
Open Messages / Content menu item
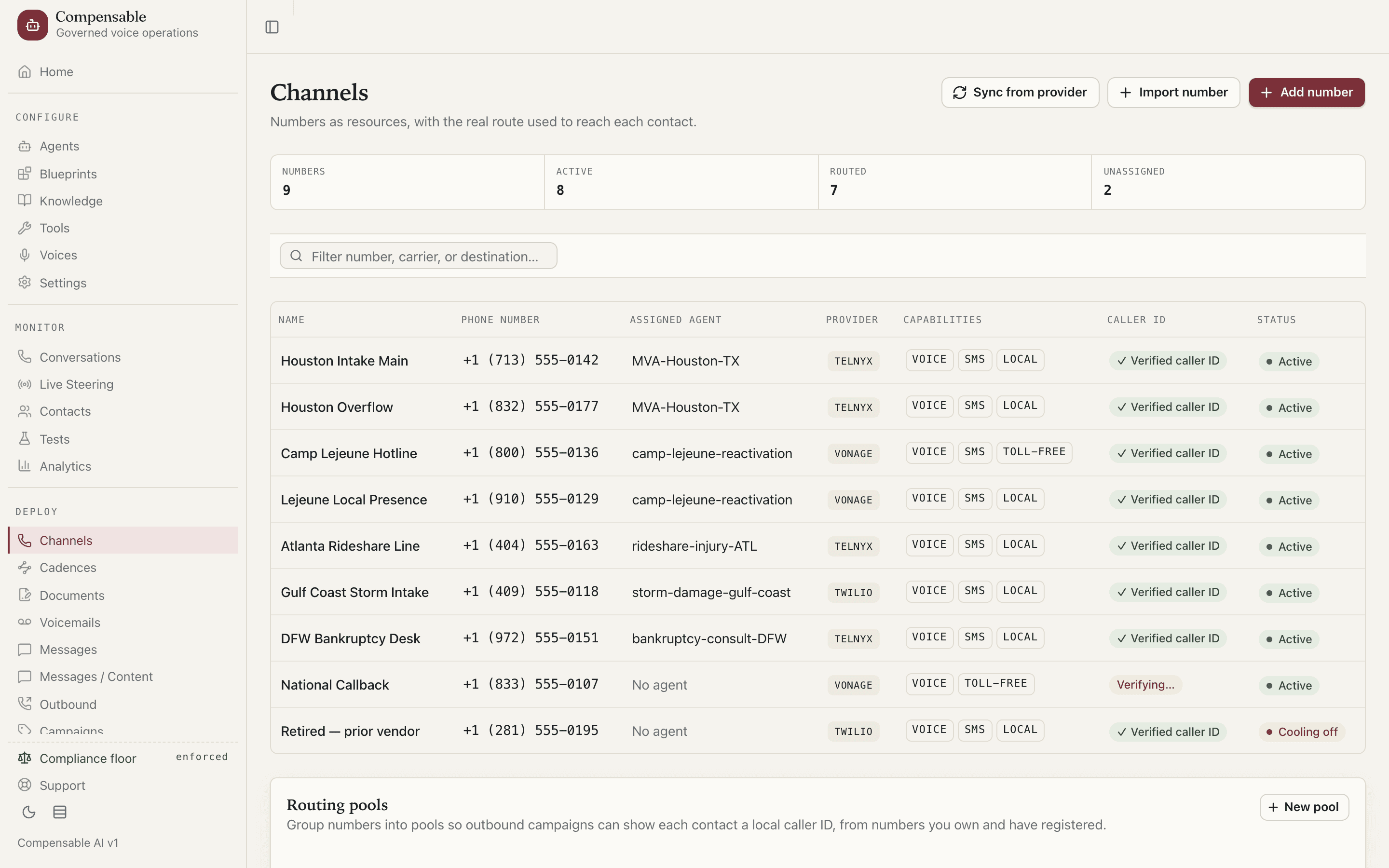pos(123,676)
